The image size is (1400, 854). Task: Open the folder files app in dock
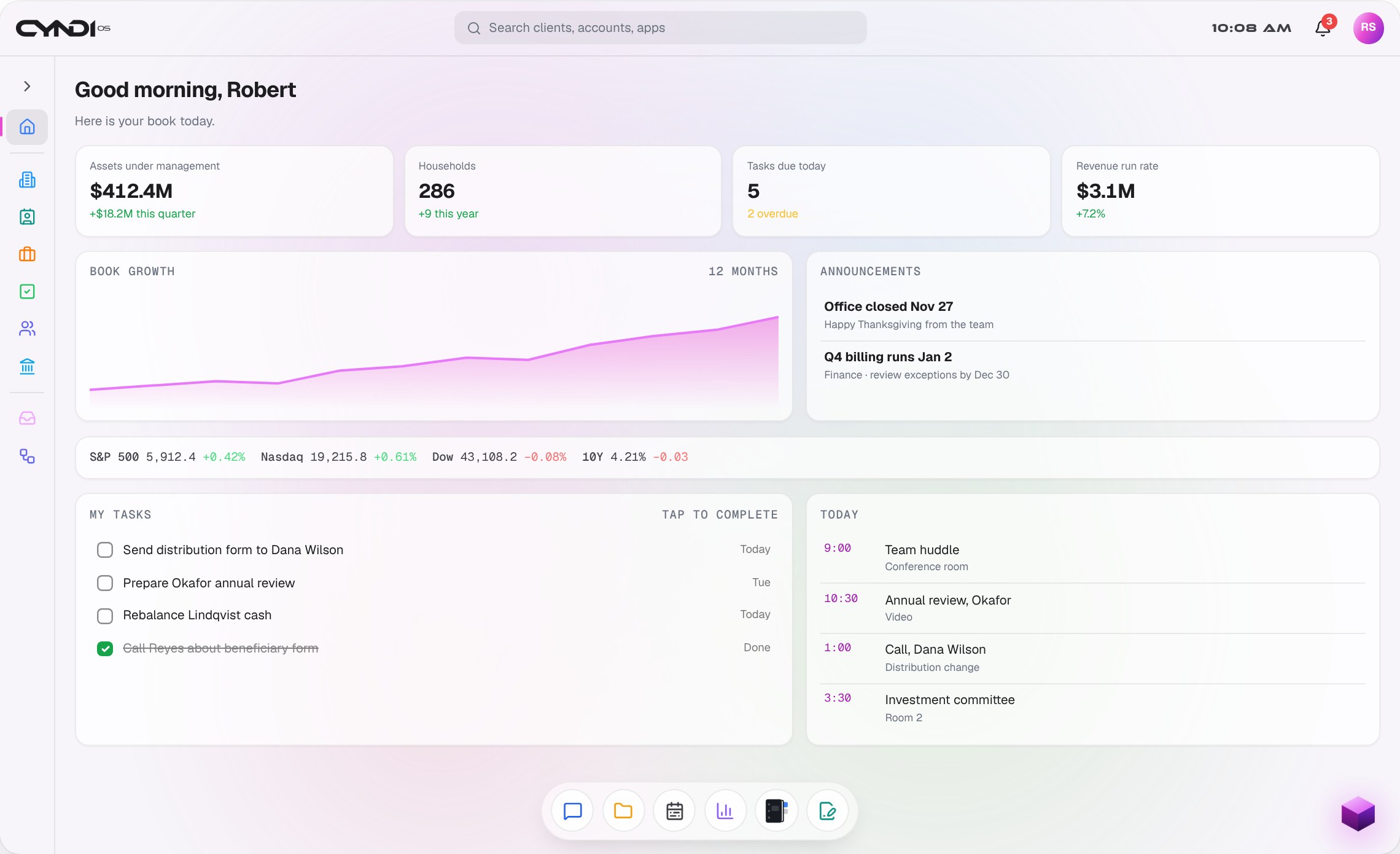pos(623,811)
